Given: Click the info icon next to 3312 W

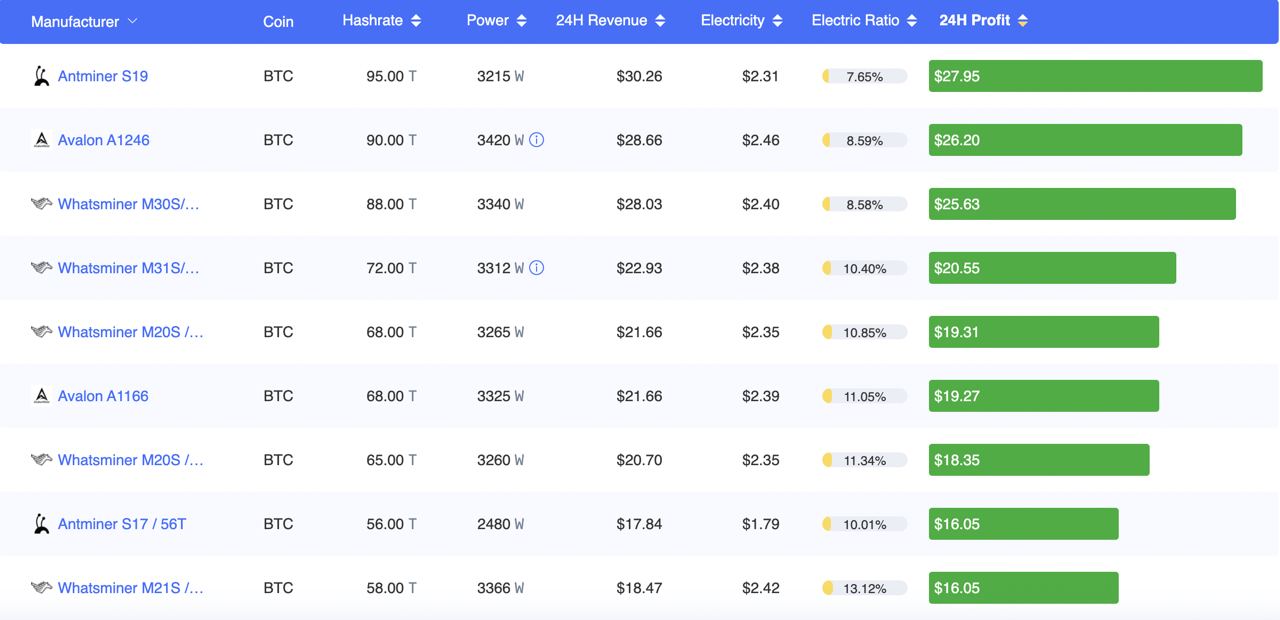Looking at the screenshot, I should coord(536,268).
